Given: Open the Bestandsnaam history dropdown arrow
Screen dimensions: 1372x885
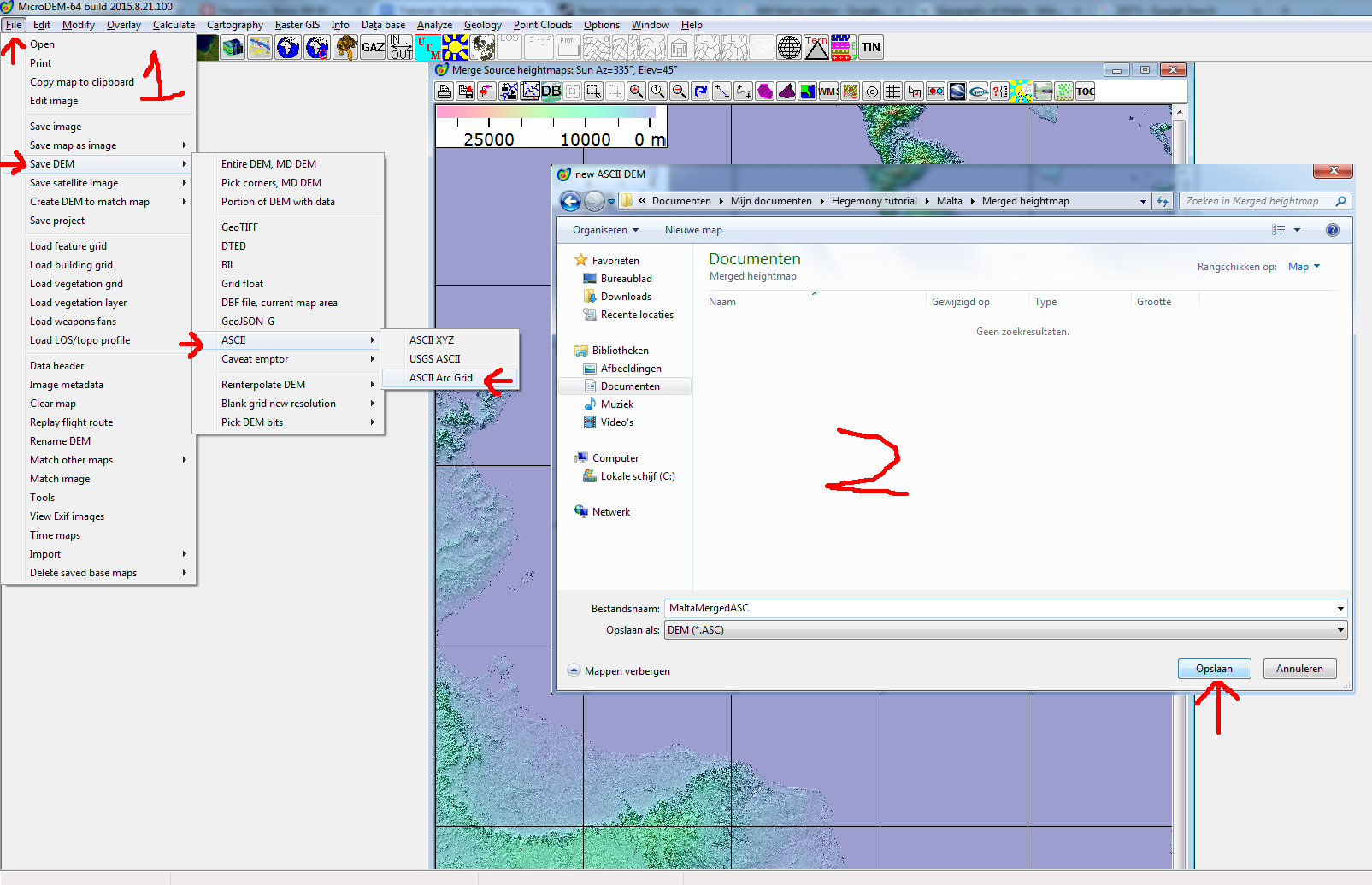Looking at the screenshot, I should tap(1340, 608).
